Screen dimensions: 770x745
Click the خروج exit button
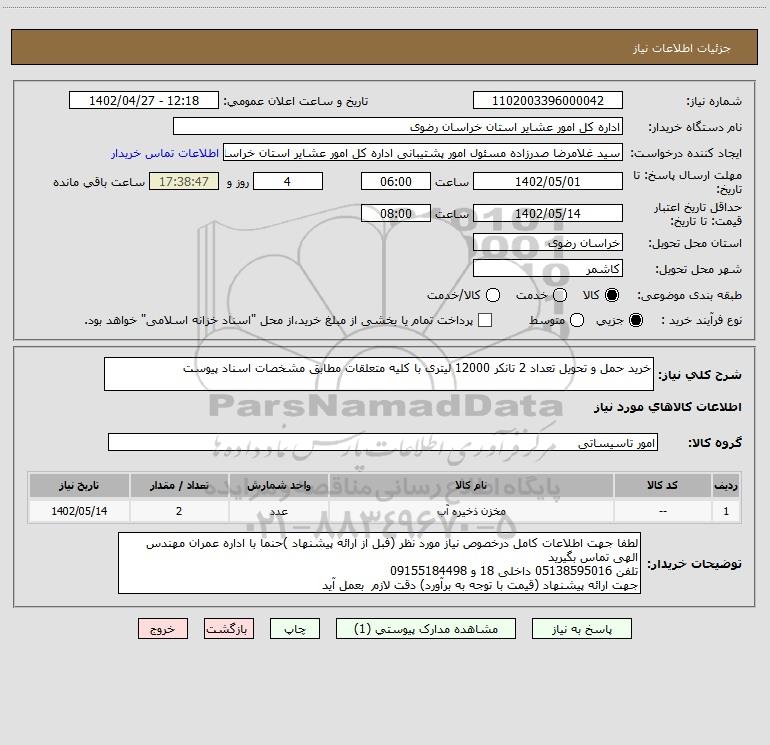163,629
